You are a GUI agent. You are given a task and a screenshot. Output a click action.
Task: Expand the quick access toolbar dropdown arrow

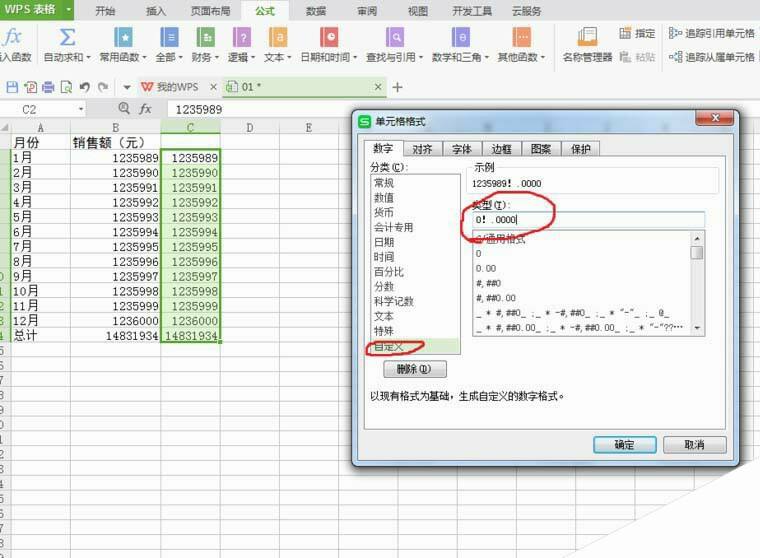coord(127,88)
